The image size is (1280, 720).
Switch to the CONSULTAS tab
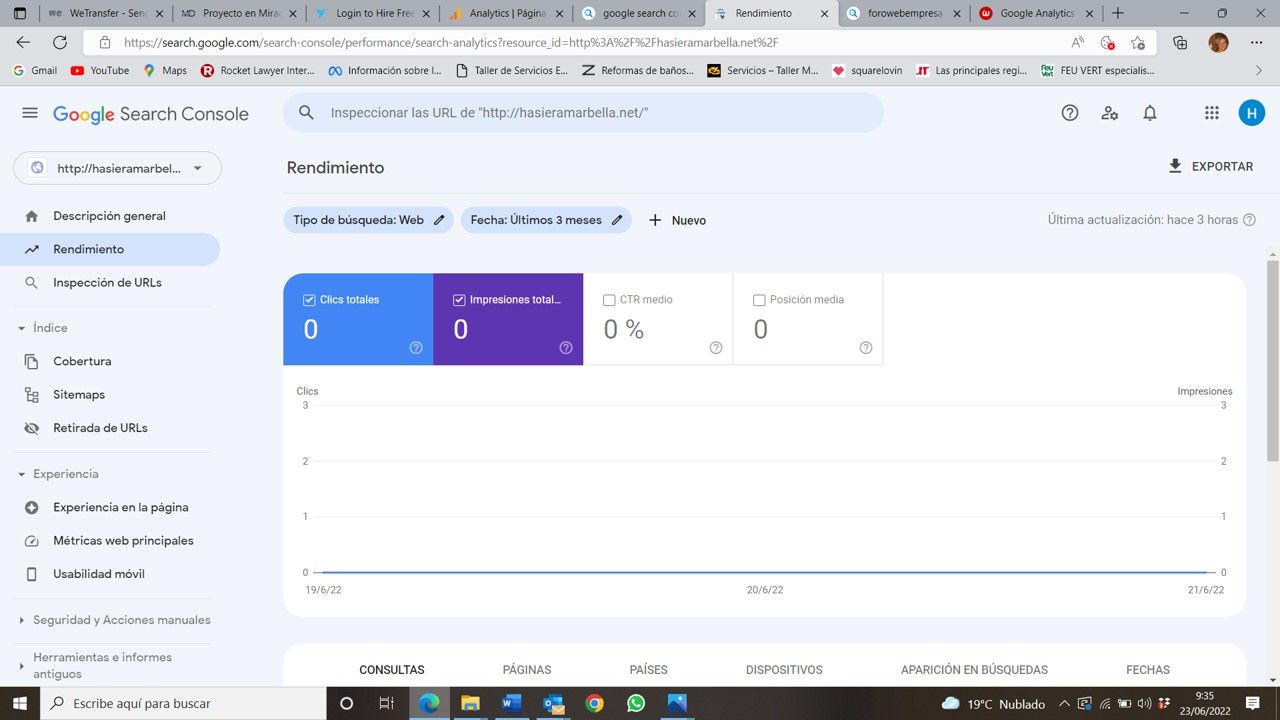[x=392, y=670]
